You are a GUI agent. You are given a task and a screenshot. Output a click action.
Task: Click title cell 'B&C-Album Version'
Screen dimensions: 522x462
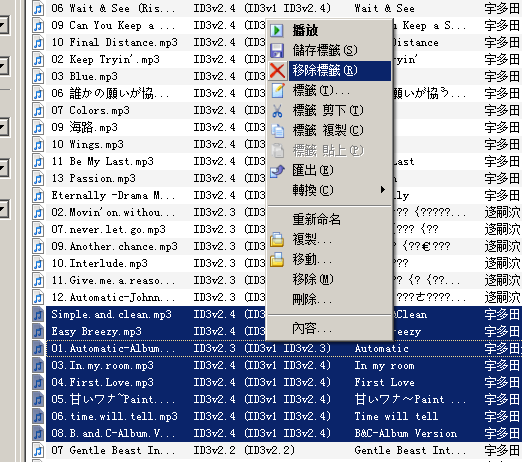click(x=406, y=433)
